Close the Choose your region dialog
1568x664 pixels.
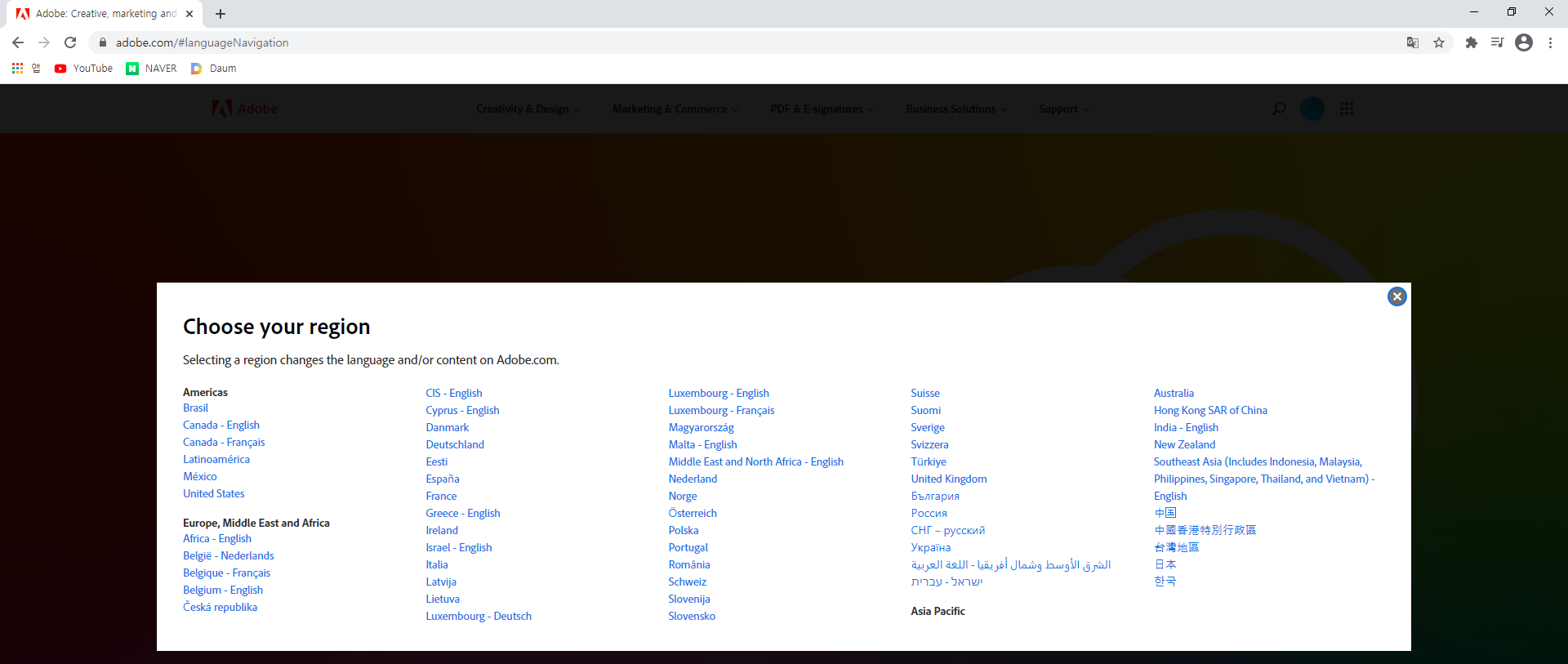point(1396,296)
